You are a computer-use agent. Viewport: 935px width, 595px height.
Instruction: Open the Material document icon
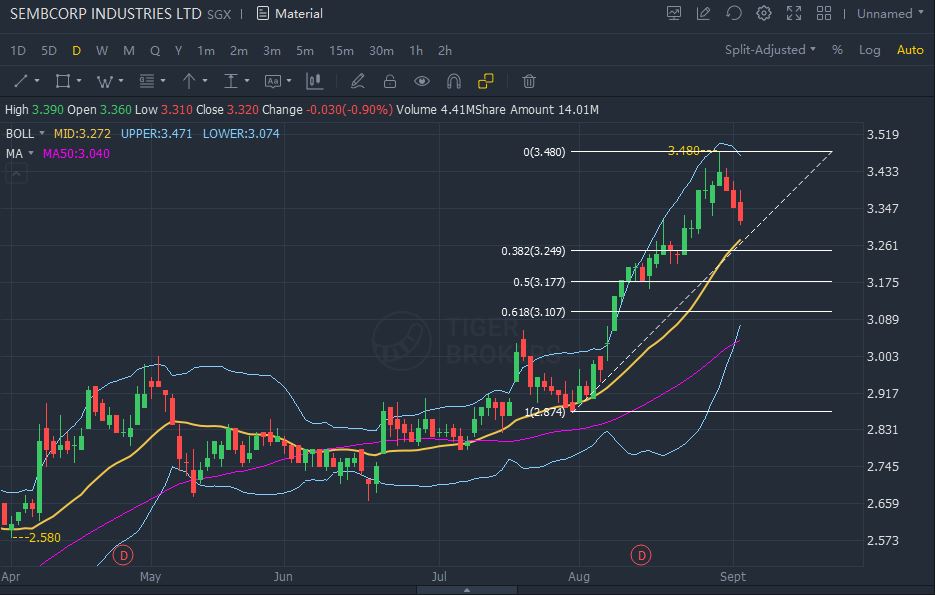(x=262, y=13)
